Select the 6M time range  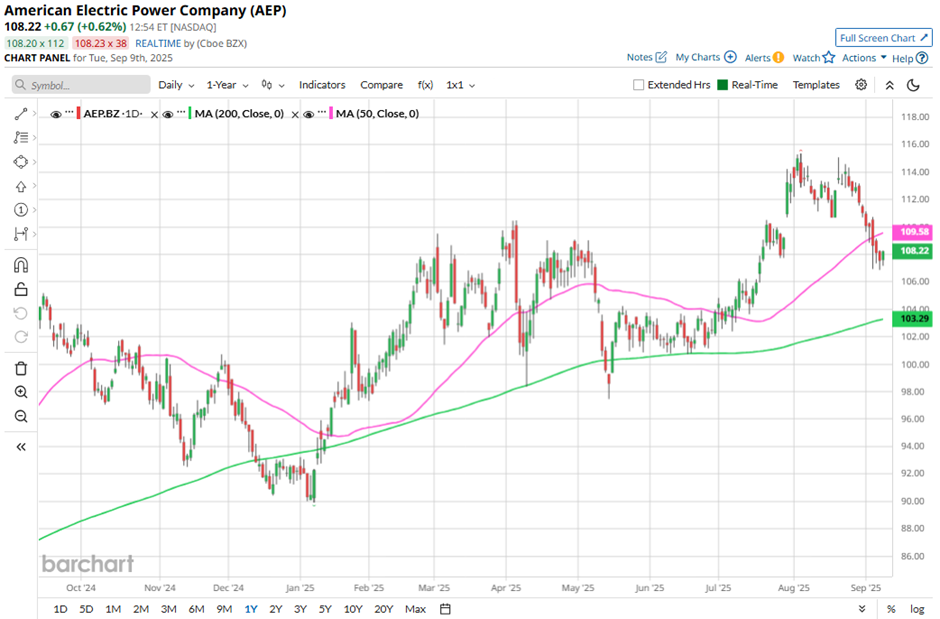tap(196, 609)
